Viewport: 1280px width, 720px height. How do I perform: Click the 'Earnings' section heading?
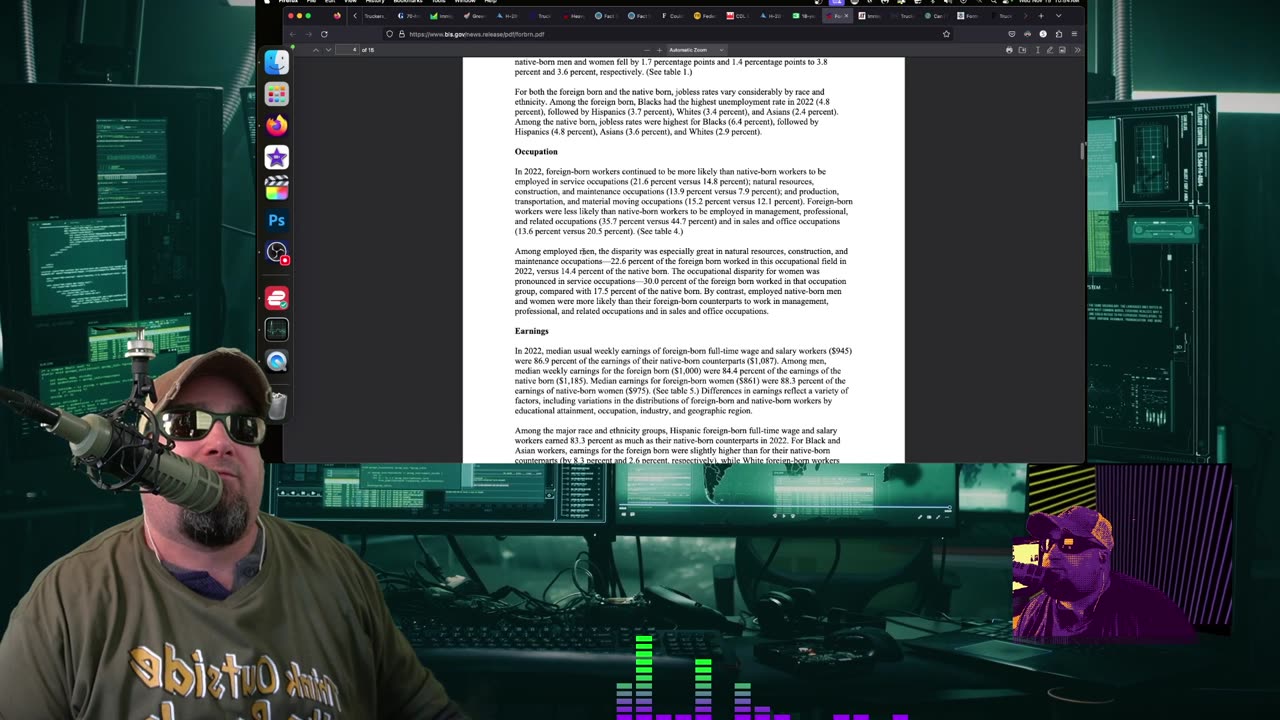pyautogui.click(x=532, y=331)
